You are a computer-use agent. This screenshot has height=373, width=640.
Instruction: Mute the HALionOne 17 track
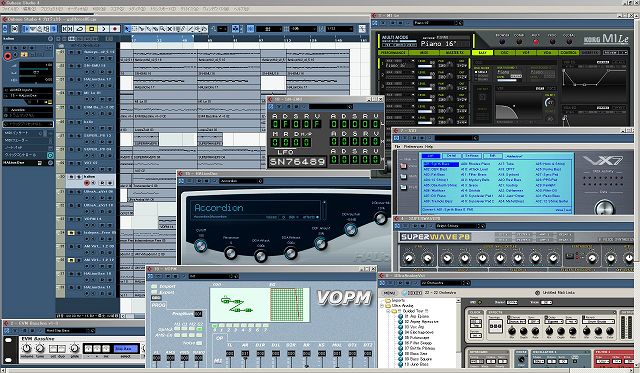point(71,79)
